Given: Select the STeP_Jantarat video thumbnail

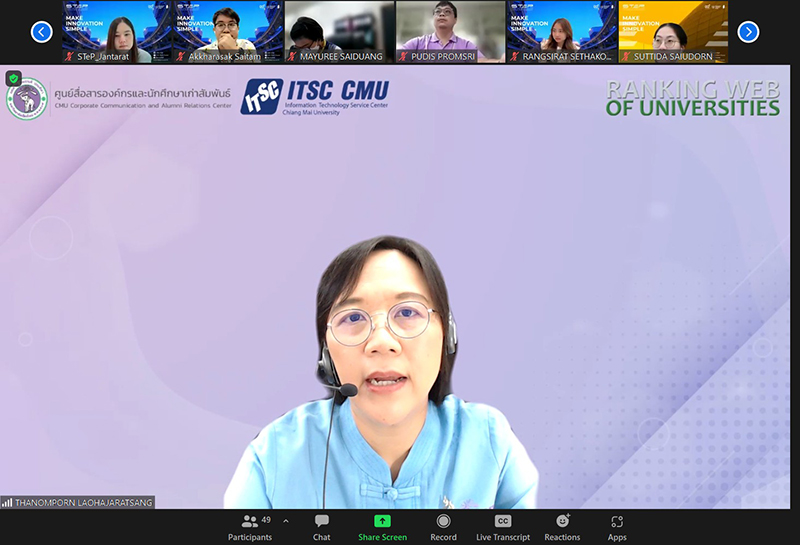Looking at the screenshot, I should pyautogui.click(x=117, y=32).
